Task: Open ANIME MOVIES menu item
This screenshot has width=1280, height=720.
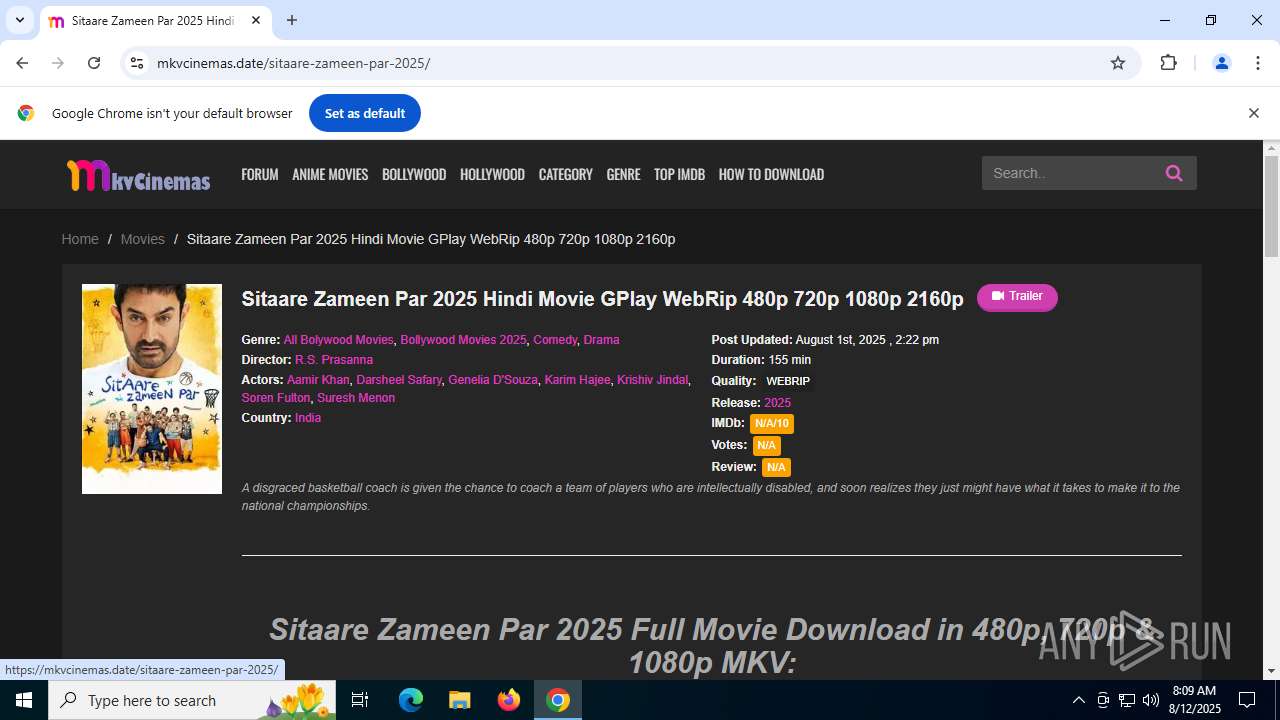Action: [330, 174]
